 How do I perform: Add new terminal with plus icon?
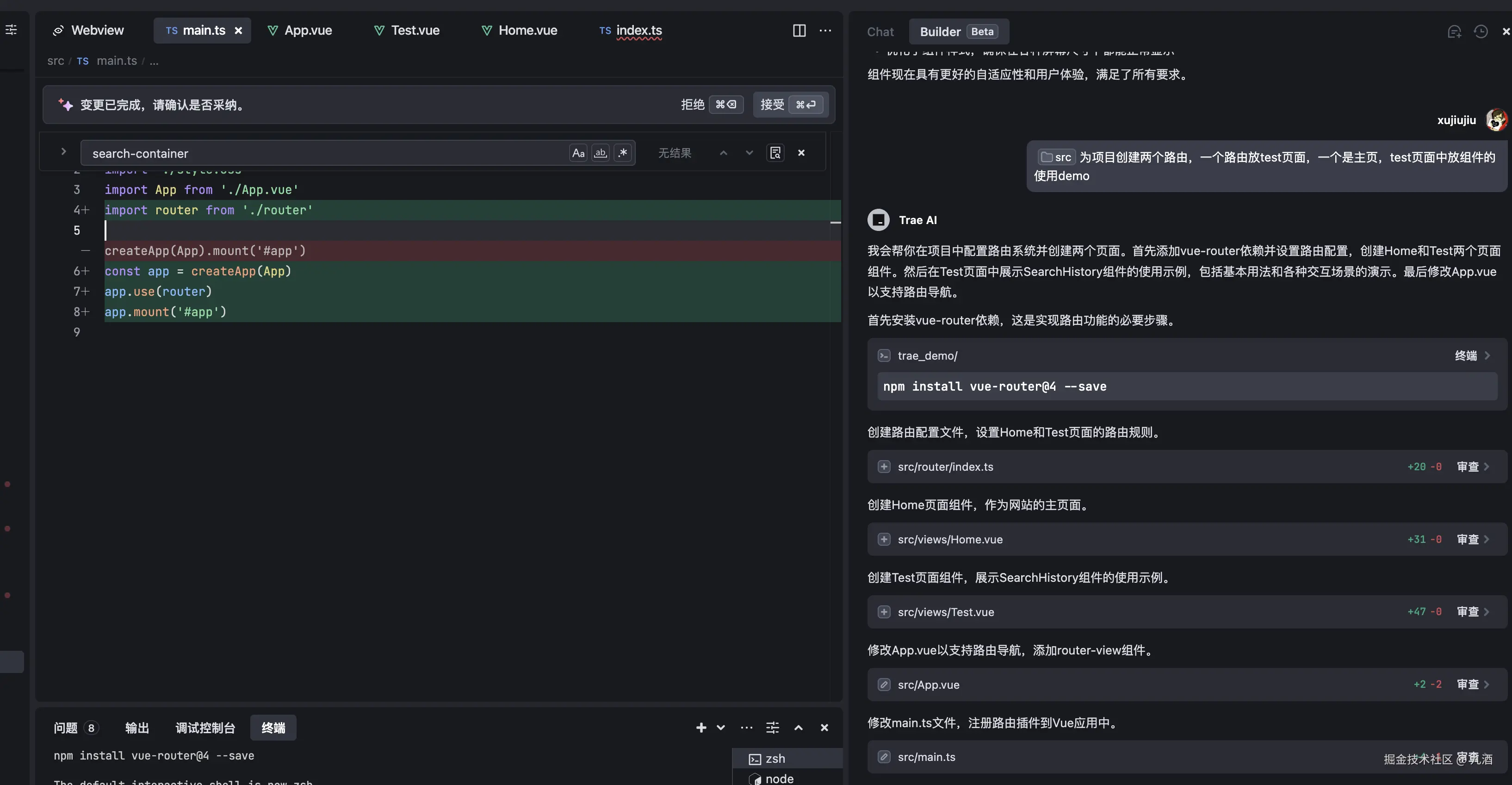click(x=701, y=728)
